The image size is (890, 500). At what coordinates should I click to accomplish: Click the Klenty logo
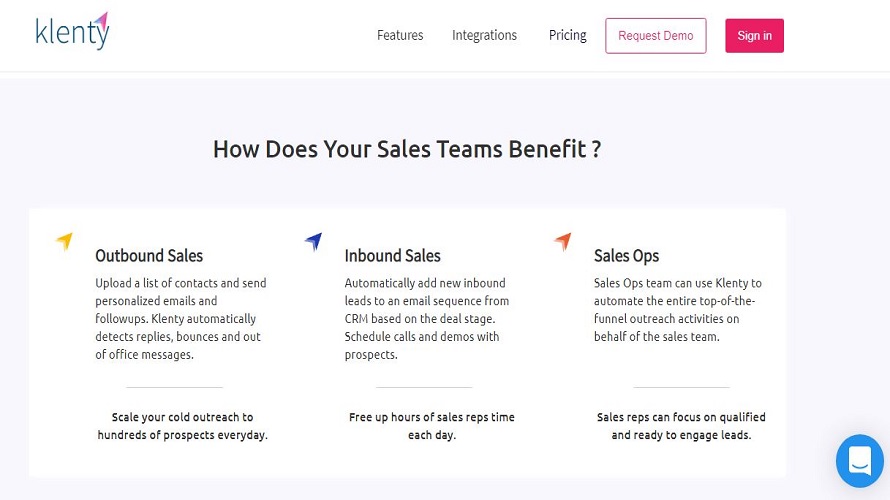point(72,31)
